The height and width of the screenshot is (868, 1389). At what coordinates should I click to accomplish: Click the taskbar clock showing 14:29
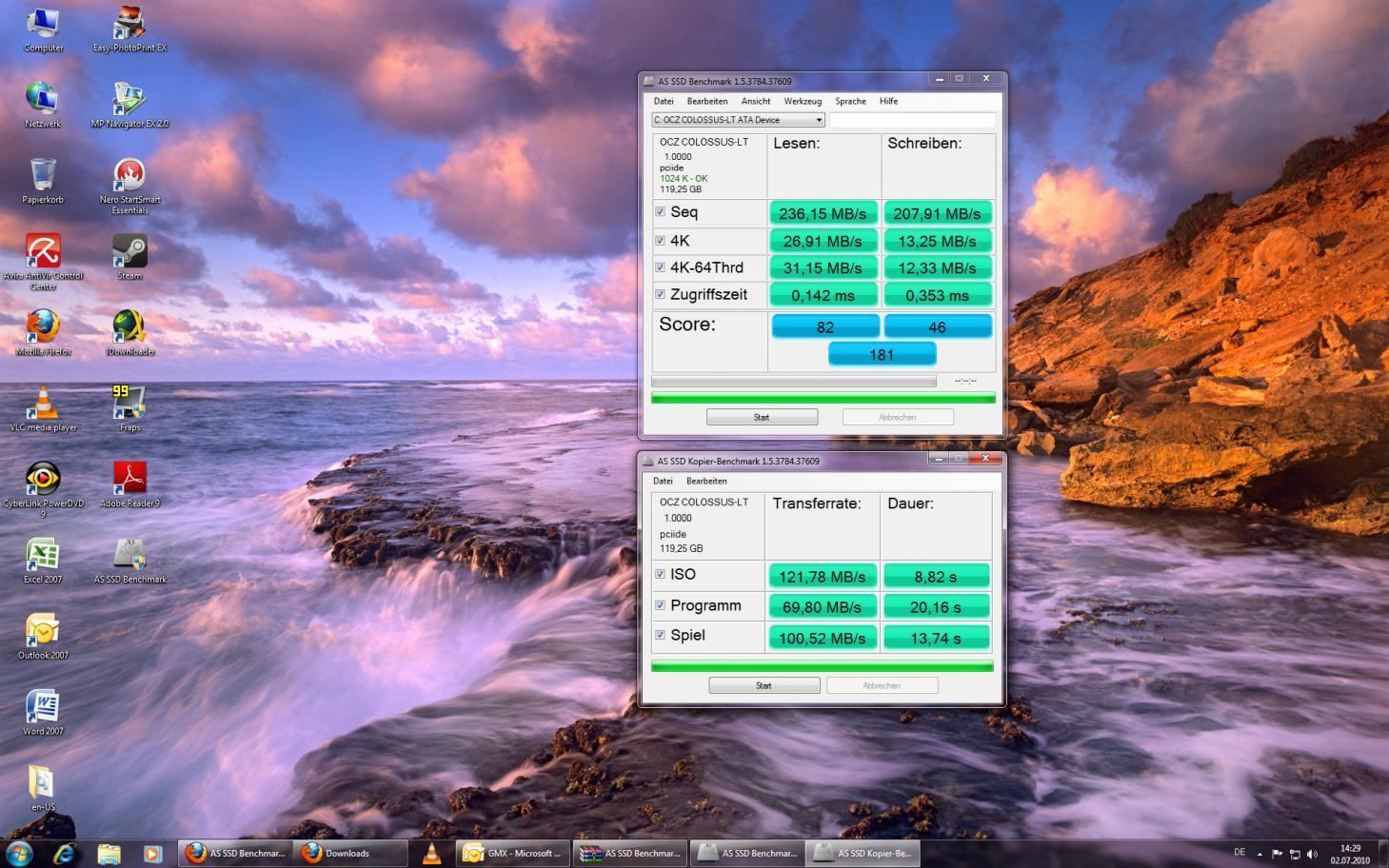[1350, 854]
